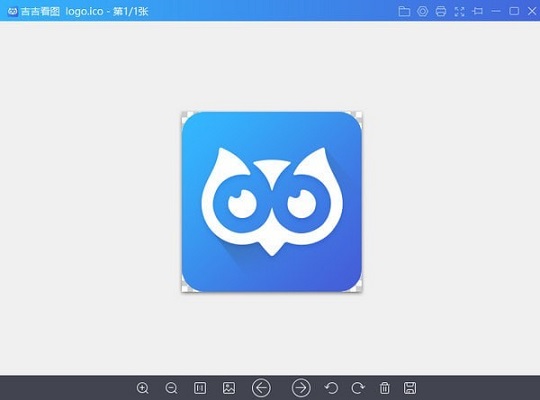The width and height of the screenshot is (540, 400).
Task: Rotate the image clockwise
Action: [x=358, y=388]
